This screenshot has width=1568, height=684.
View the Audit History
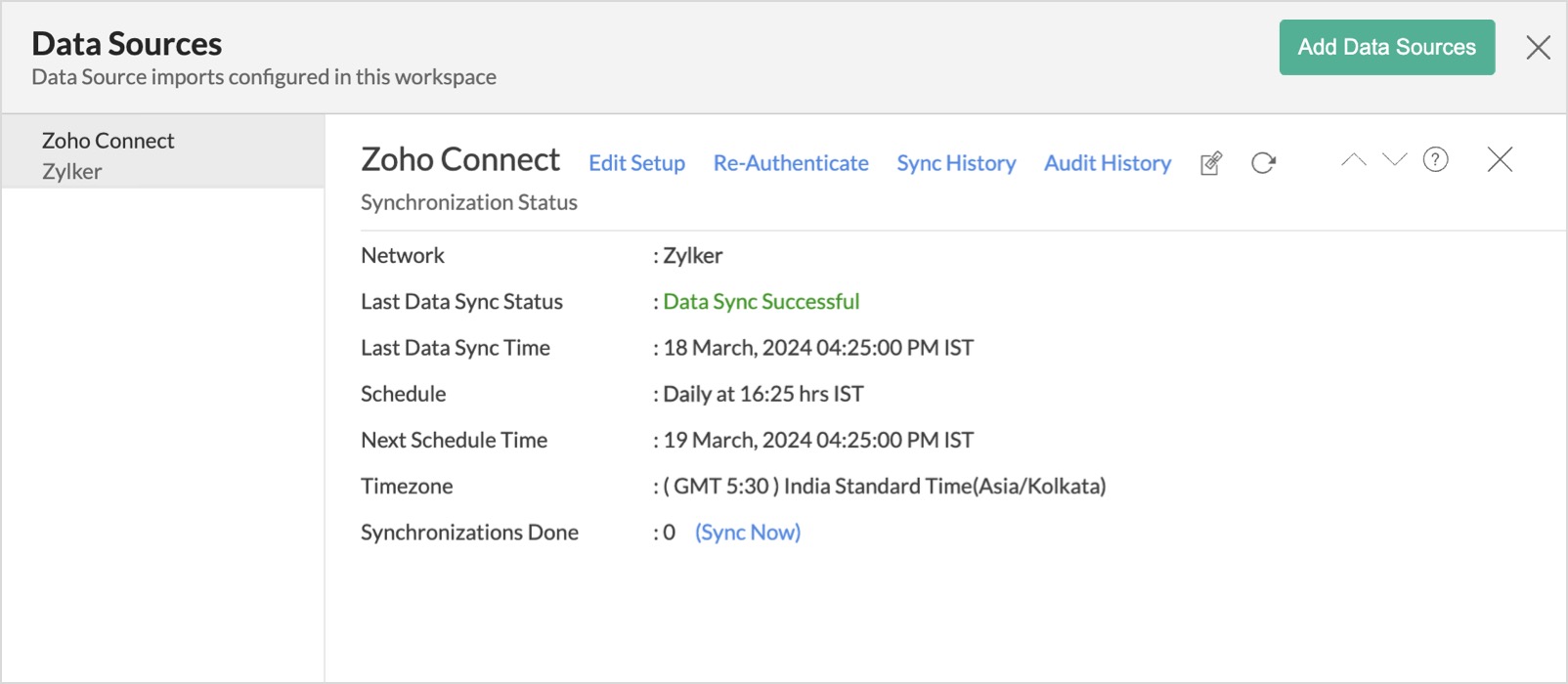coord(1107,163)
